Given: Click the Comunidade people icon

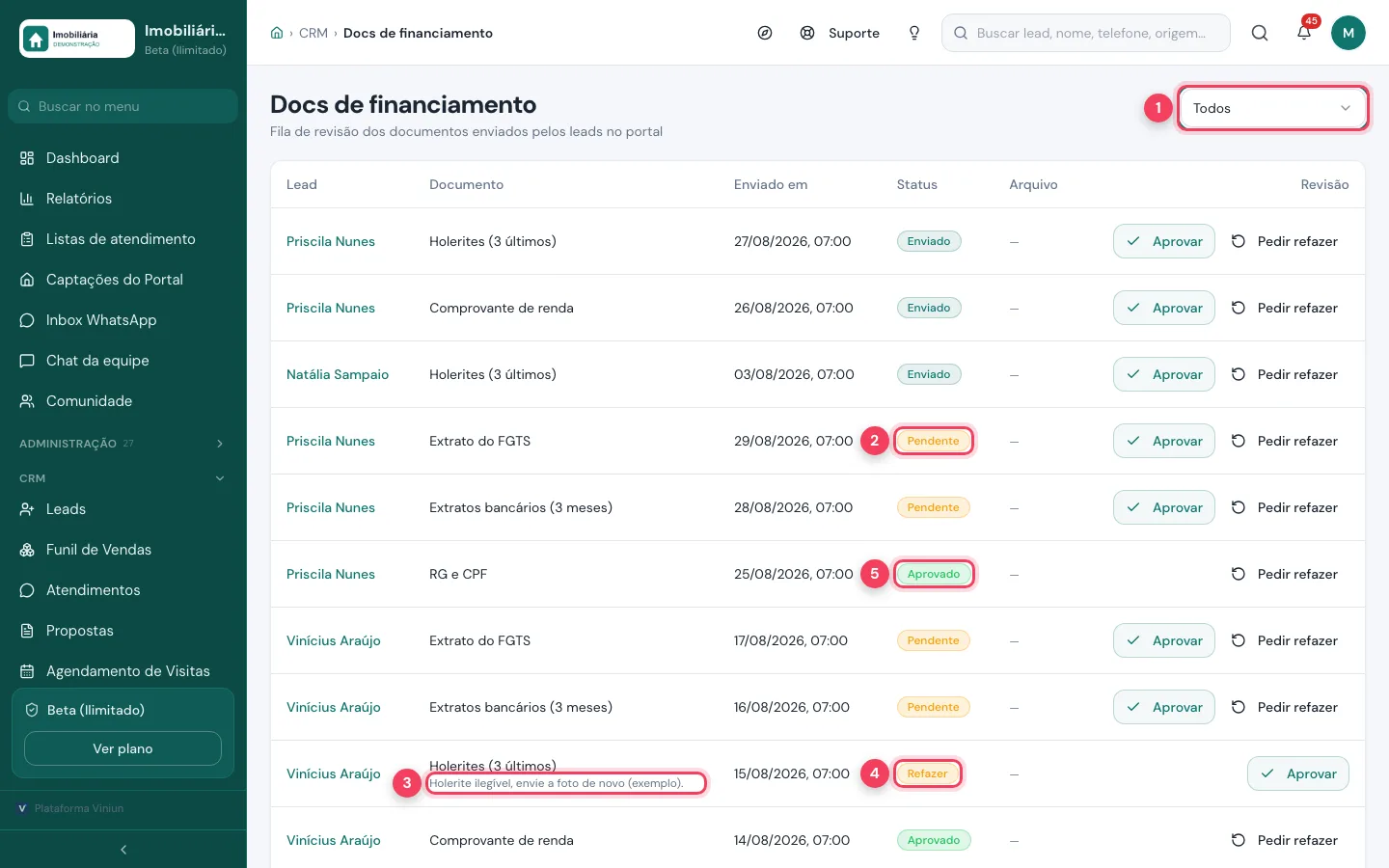Looking at the screenshot, I should click(27, 401).
